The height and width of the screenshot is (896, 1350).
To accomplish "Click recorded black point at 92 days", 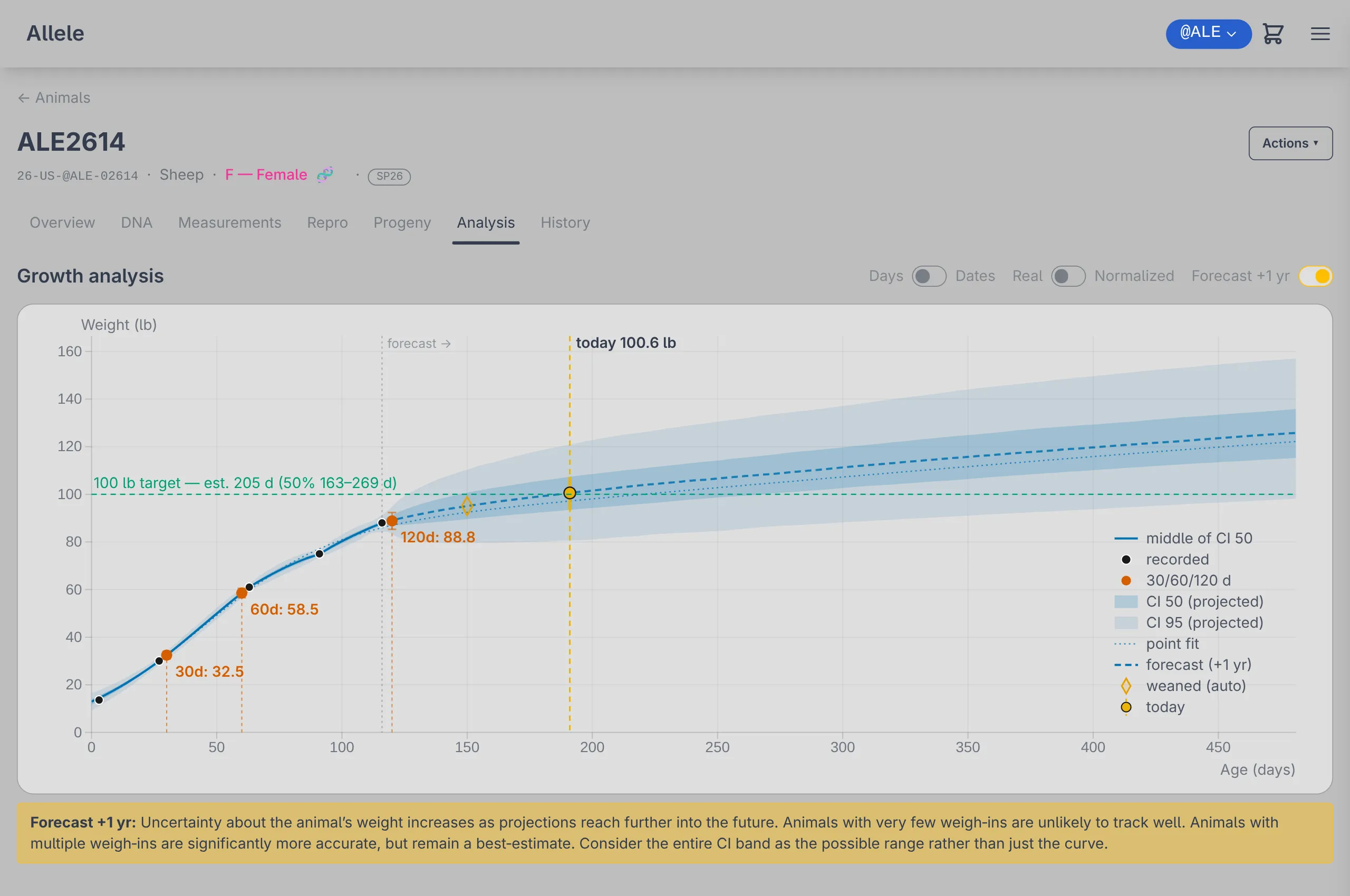I will click(320, 554).
